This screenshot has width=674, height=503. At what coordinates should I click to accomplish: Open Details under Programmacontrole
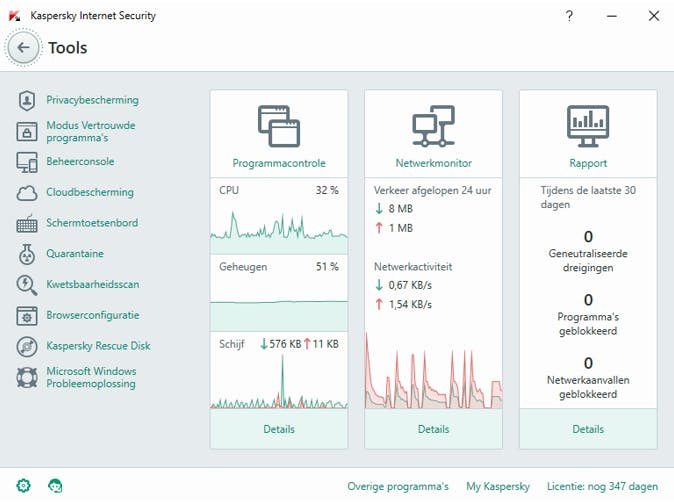(x=279, y=429)
